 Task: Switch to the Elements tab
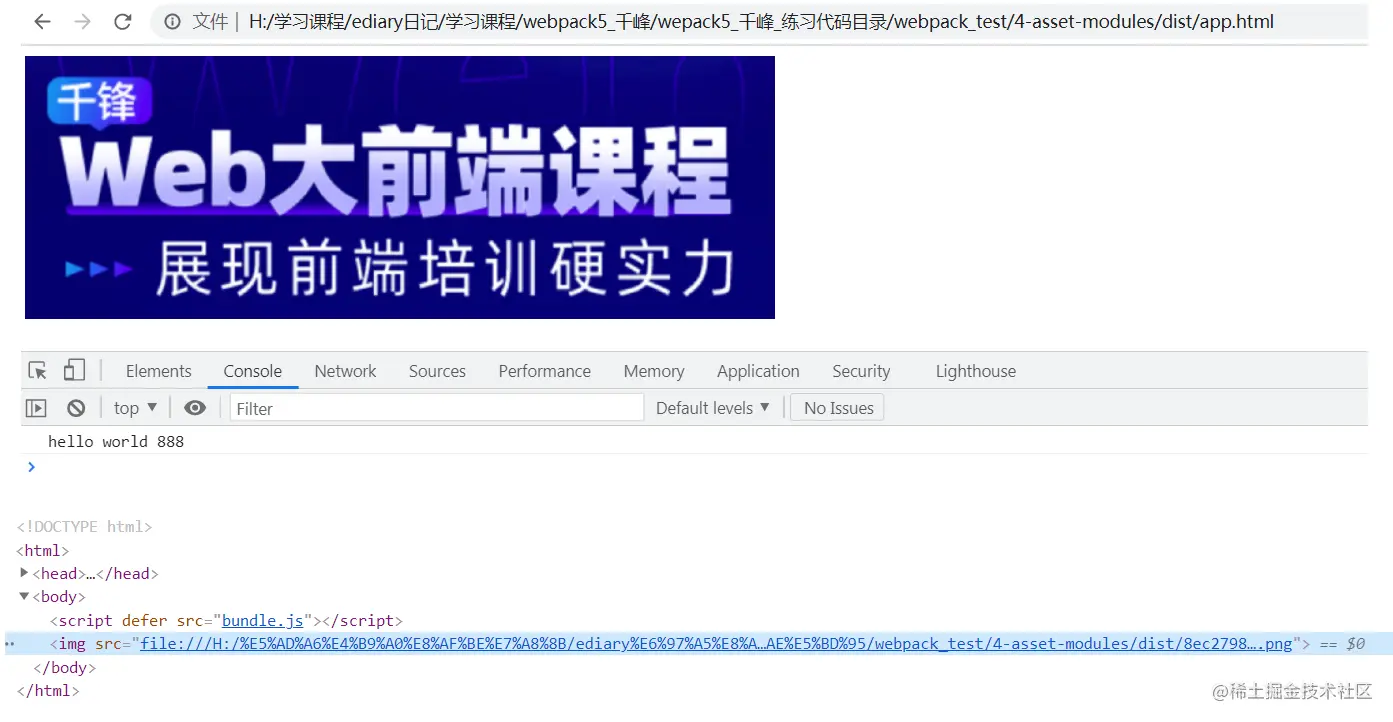158,371
